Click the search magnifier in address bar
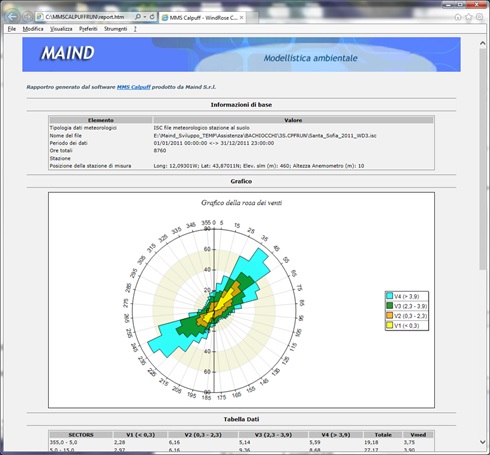 tap(138, 17)
